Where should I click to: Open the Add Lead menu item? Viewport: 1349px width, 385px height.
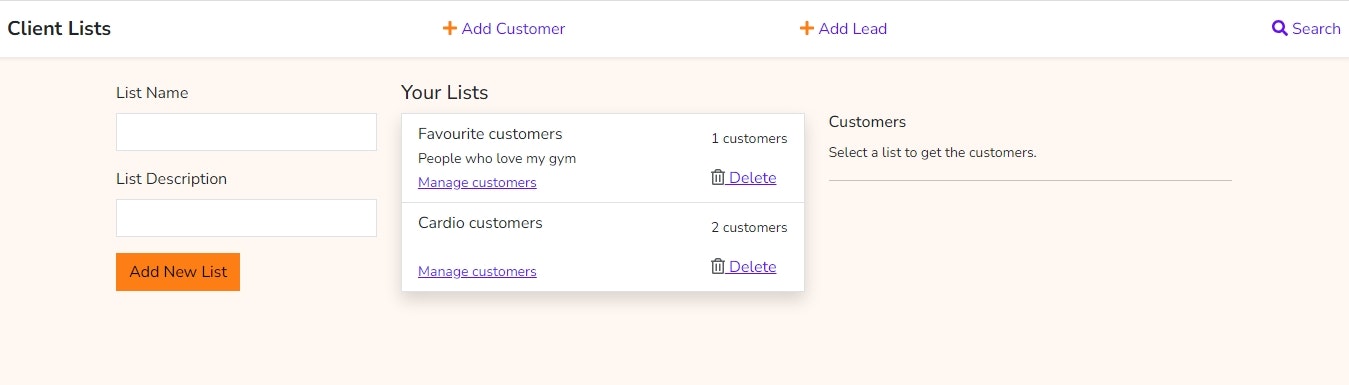pos(843,29)
